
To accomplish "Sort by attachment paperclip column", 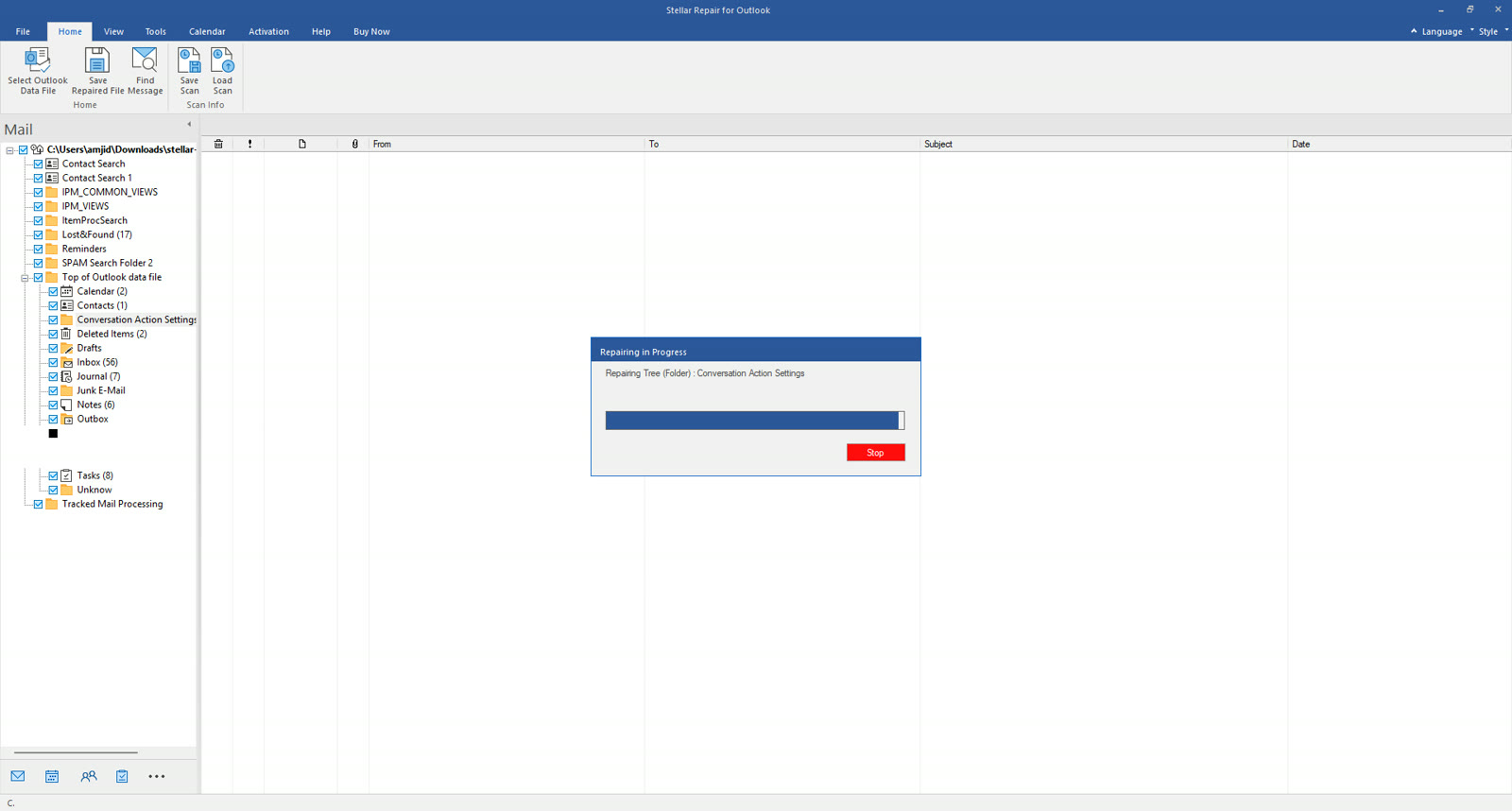I will click(355, 144).
